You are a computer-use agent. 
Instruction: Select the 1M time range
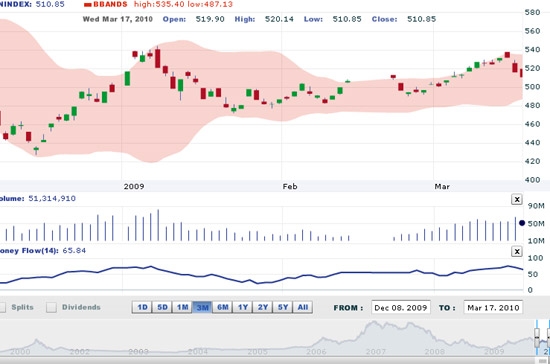coord(182,307)
